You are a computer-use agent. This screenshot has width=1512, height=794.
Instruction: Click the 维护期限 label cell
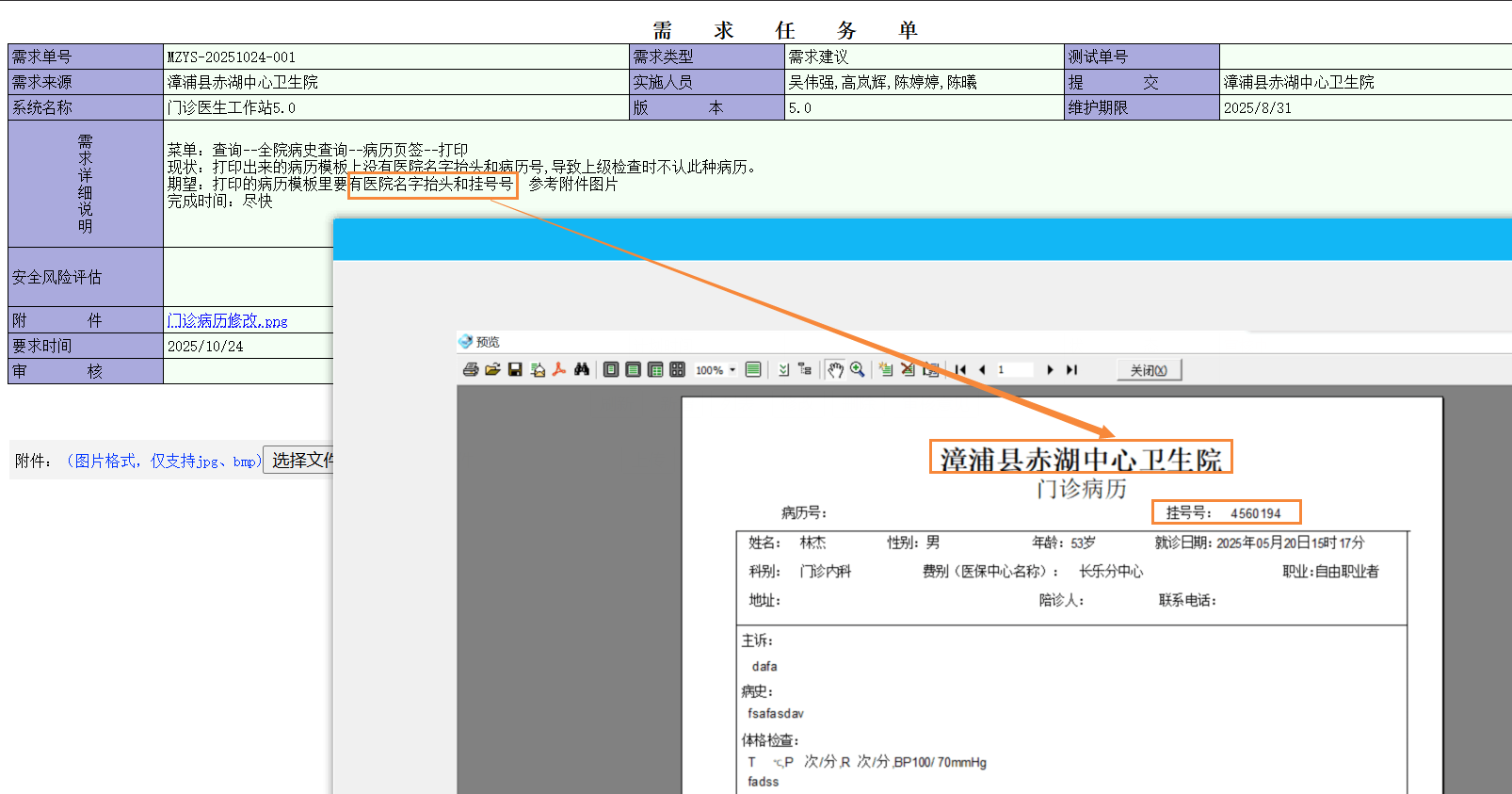point(1141,107)
